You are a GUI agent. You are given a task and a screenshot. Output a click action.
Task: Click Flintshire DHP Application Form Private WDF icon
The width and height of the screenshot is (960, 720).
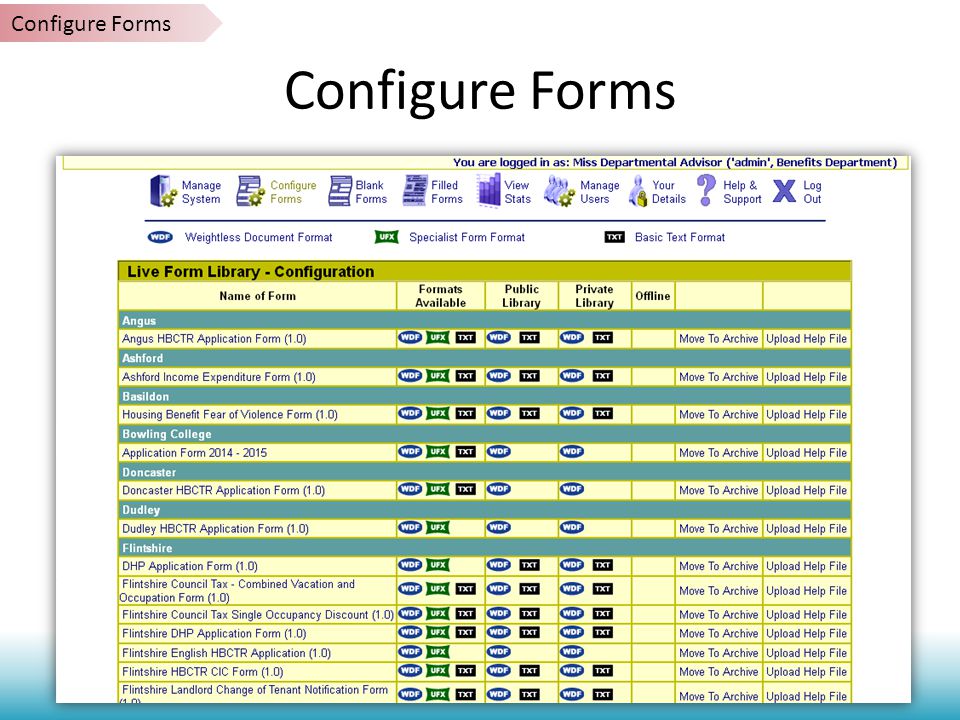pos(572,632)
